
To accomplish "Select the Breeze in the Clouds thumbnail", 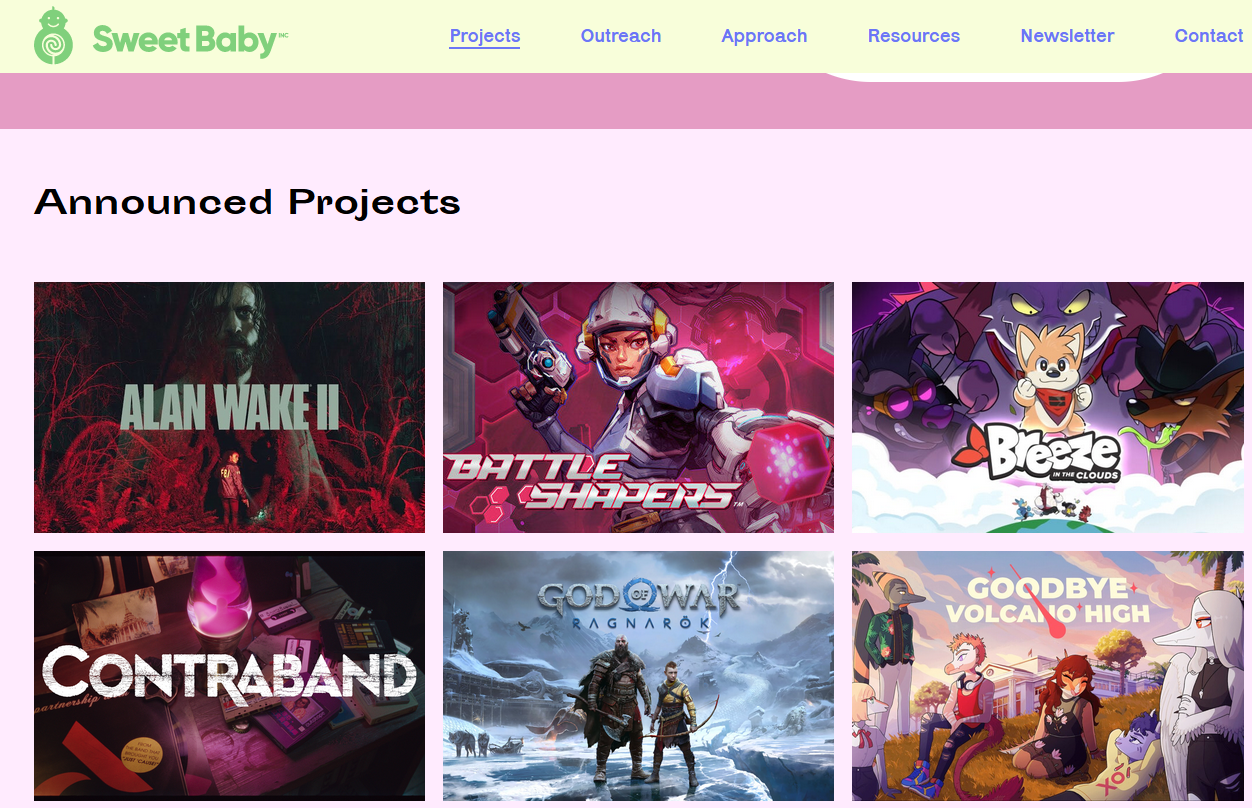I will tap(1048, 407).
